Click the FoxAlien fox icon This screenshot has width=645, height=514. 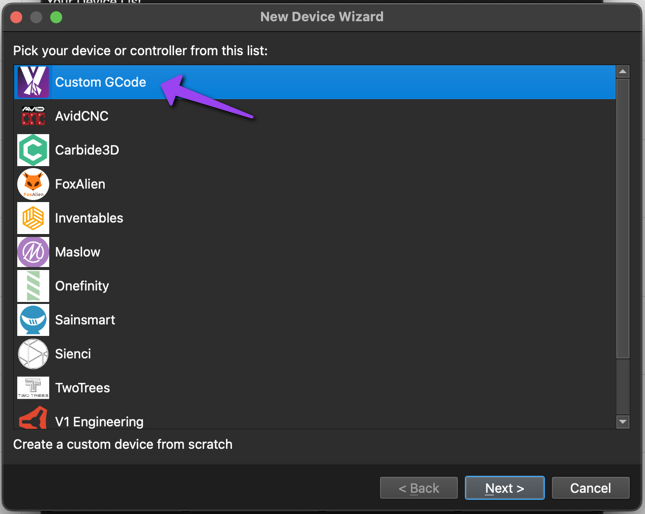pos(33,184)
